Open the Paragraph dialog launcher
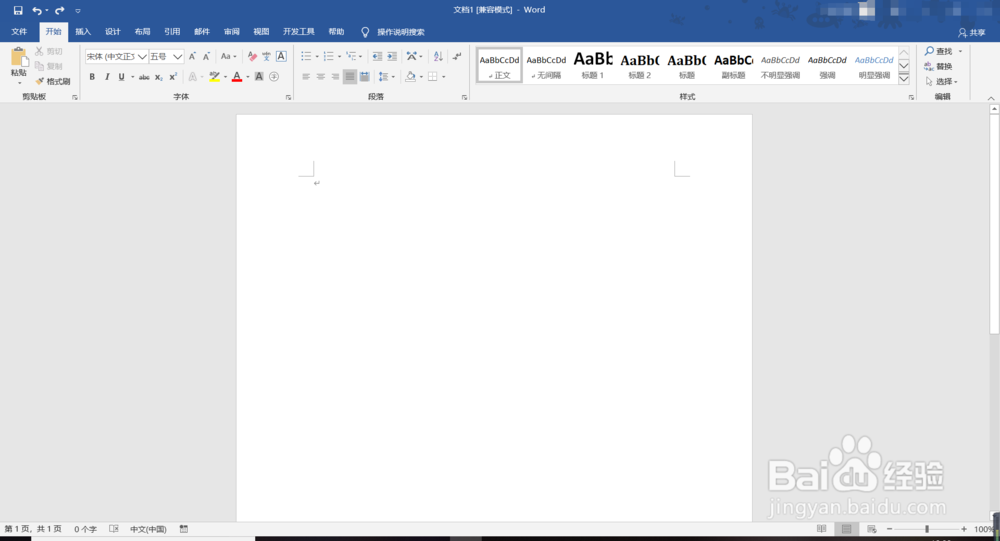 pos(464,98)
